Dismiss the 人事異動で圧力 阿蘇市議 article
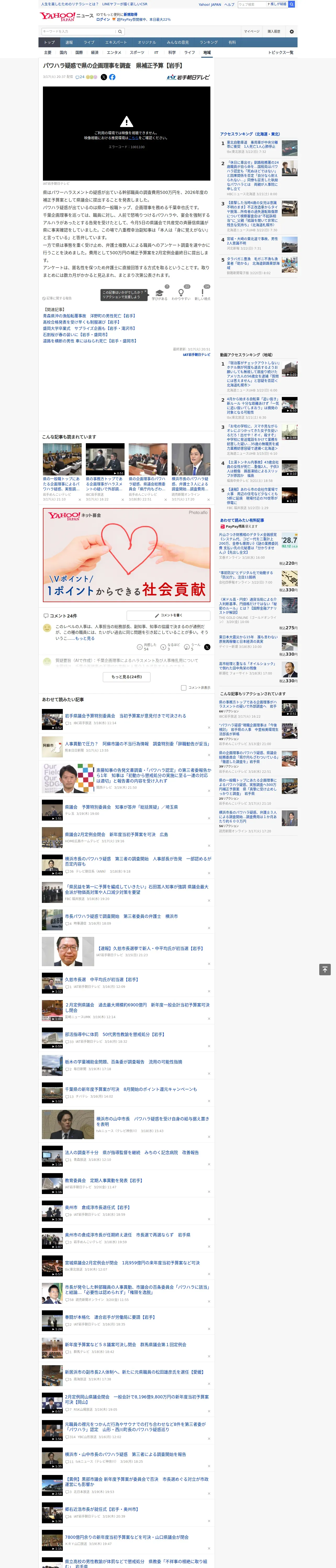 coord(209,754)
